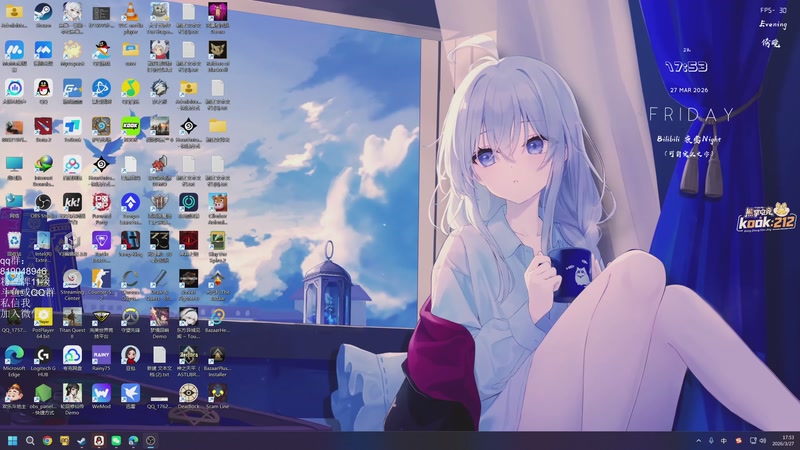This screenshot has width=800, height=450.
Task: Switch to the QQ window in the taskbar
Action: [99, 441]
